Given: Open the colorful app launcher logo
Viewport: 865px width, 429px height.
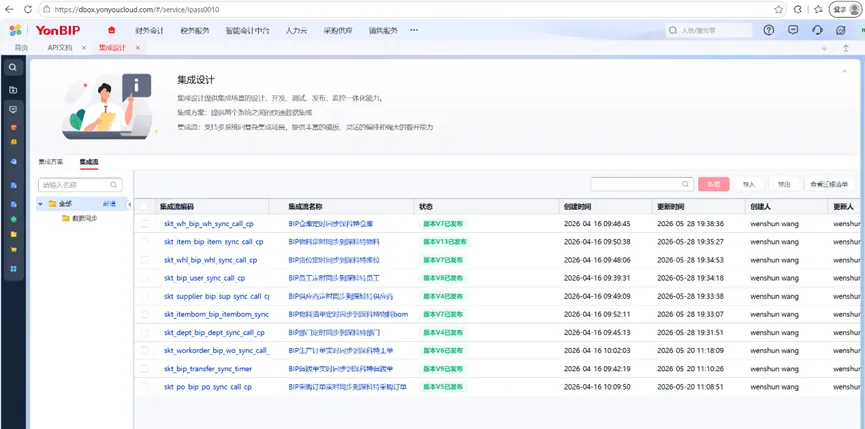Looking at the screenshot, I should (x=15, y=30).
